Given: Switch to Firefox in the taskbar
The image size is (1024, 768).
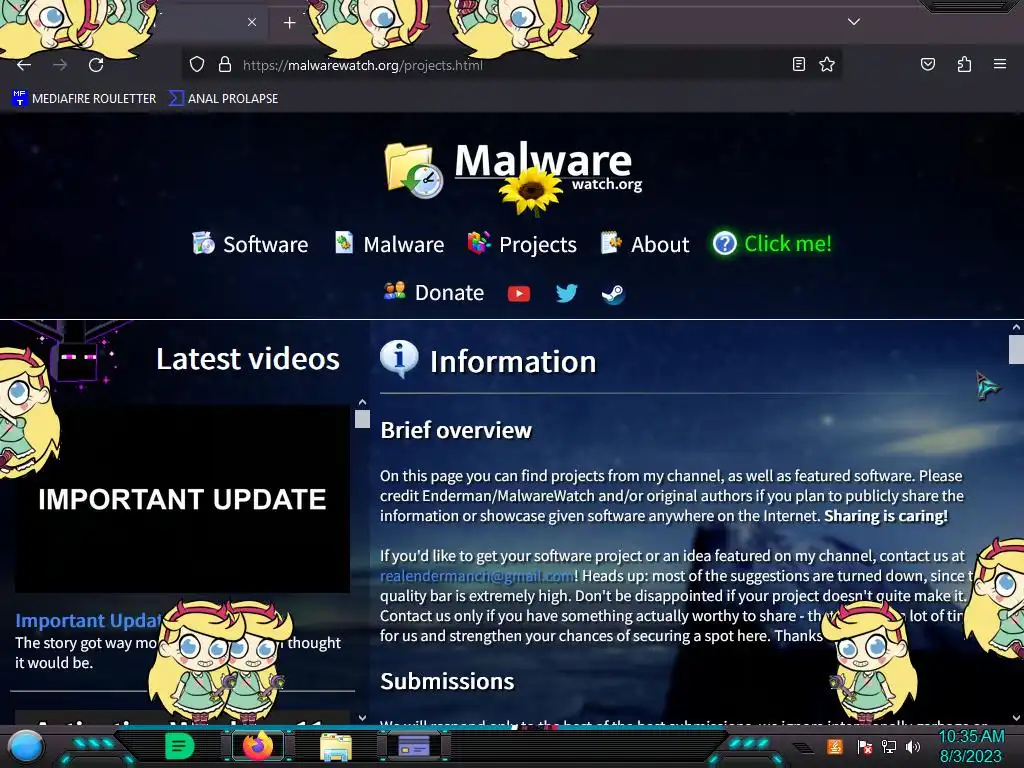Looking at the screenshot, I should pyautogui.click(x=258, y=746).
